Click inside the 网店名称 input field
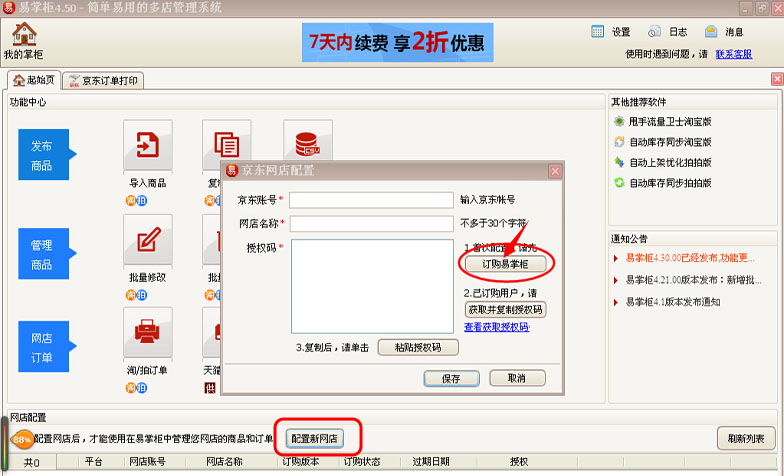Screen dimensions: 784x476 pyautogui.click(x=372, y=224)
